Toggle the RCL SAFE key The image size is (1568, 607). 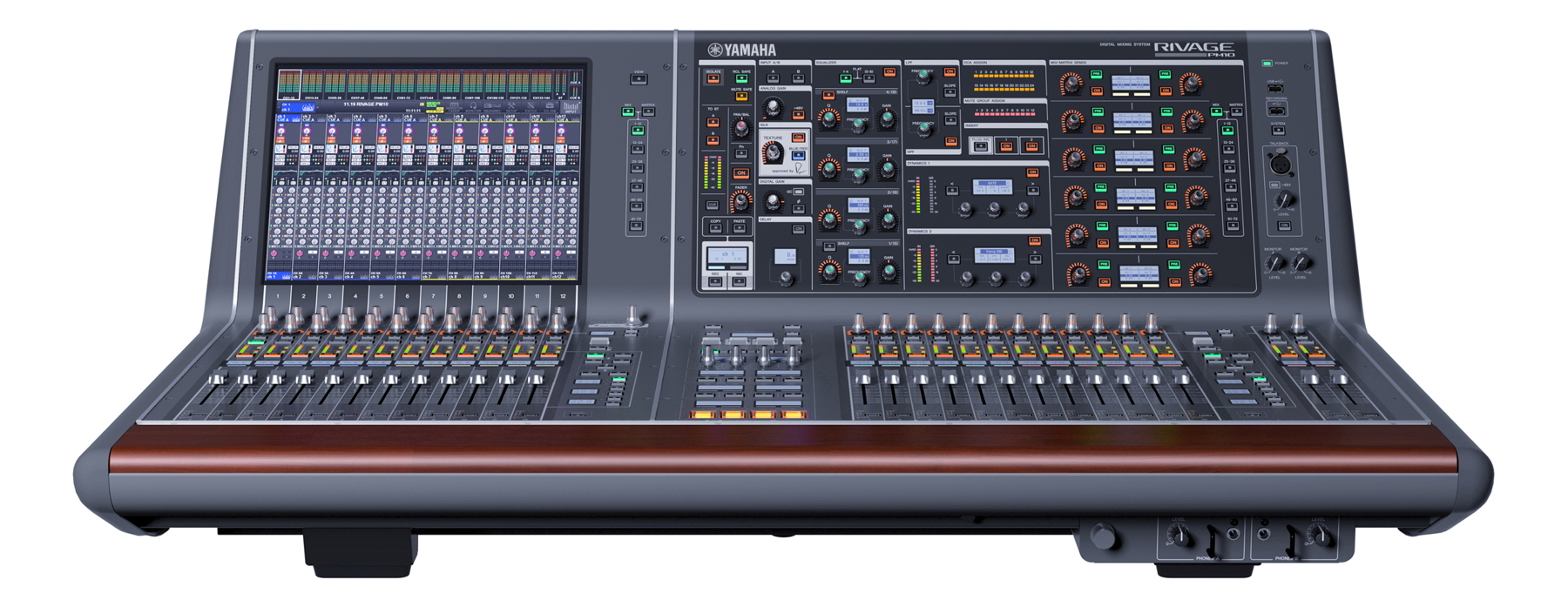coord(741,78)
